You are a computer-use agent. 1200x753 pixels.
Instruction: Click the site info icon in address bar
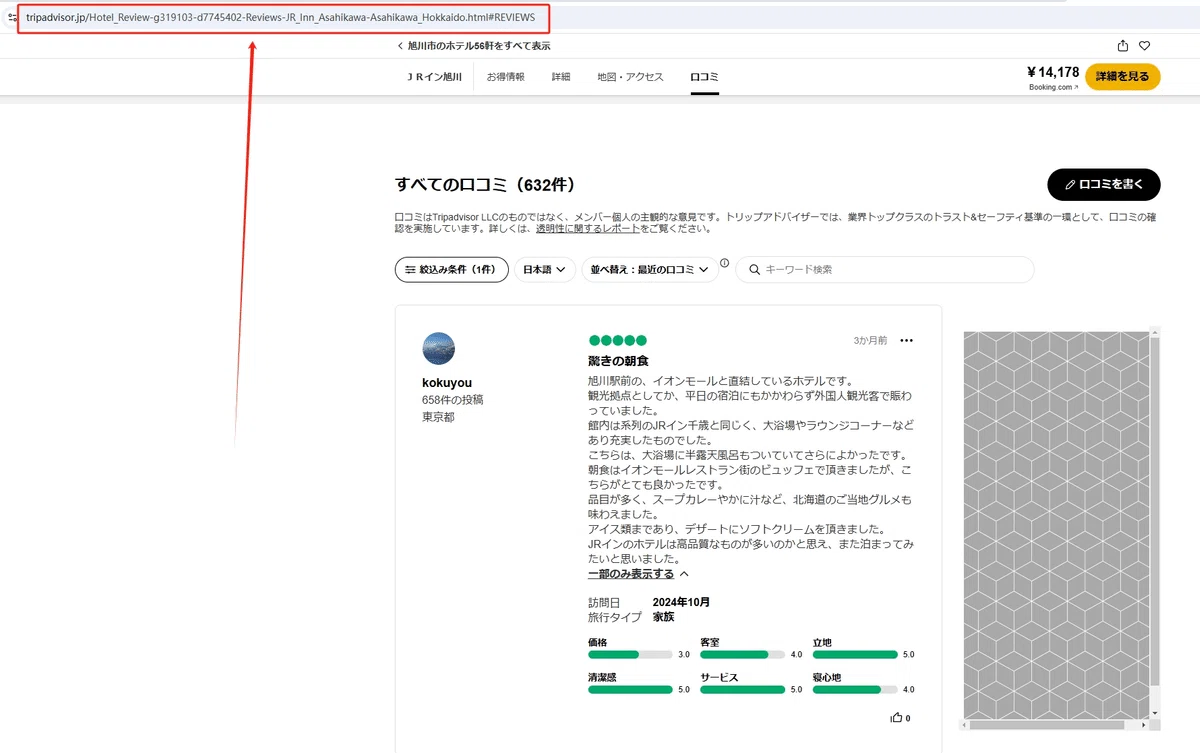coord(11,17)
